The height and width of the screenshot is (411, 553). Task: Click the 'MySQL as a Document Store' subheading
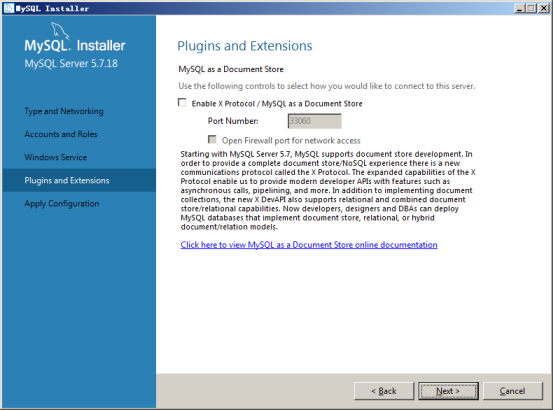231,69
